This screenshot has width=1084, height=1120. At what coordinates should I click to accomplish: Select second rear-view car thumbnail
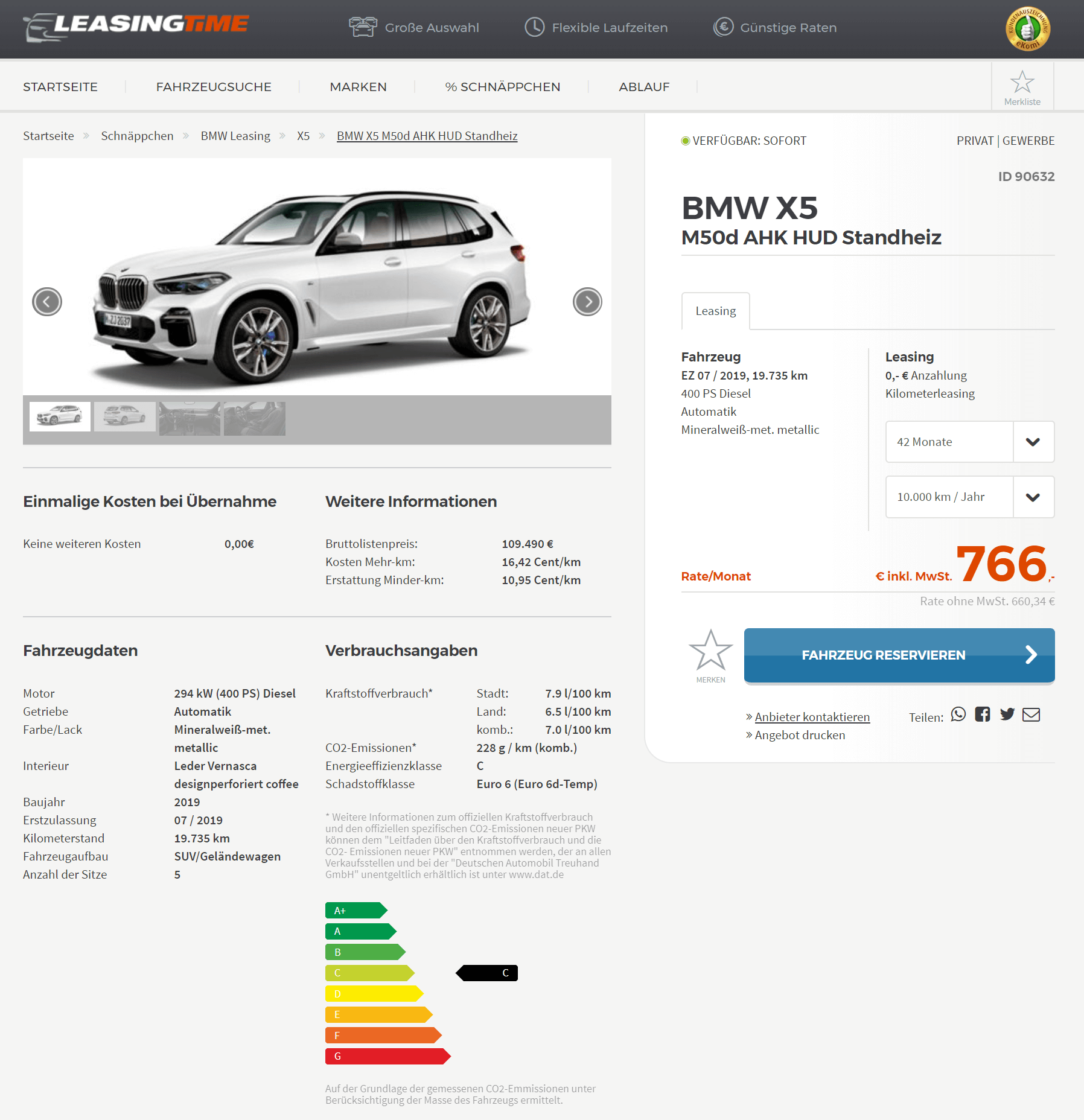[125, 416]
